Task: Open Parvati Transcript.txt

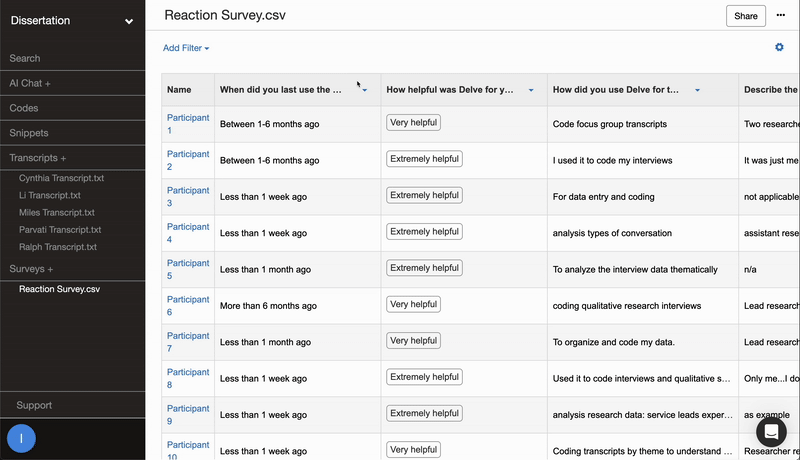Action: point(60,230)
